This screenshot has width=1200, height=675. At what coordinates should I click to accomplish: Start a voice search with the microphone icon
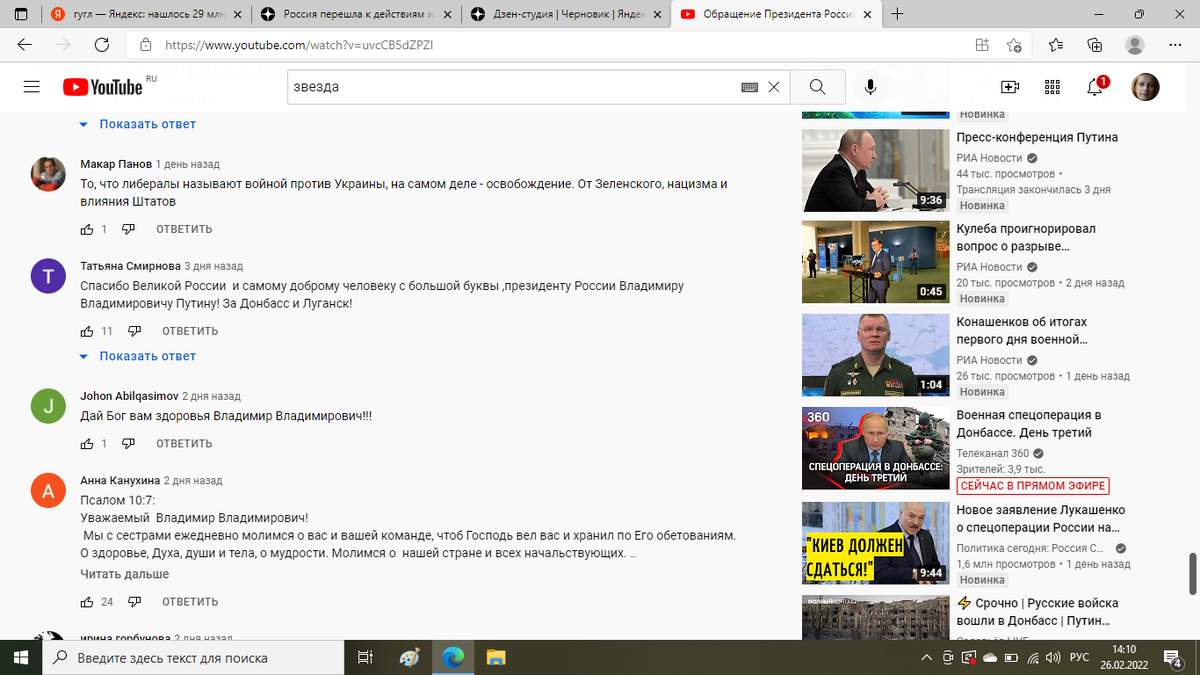coord(869,87)
